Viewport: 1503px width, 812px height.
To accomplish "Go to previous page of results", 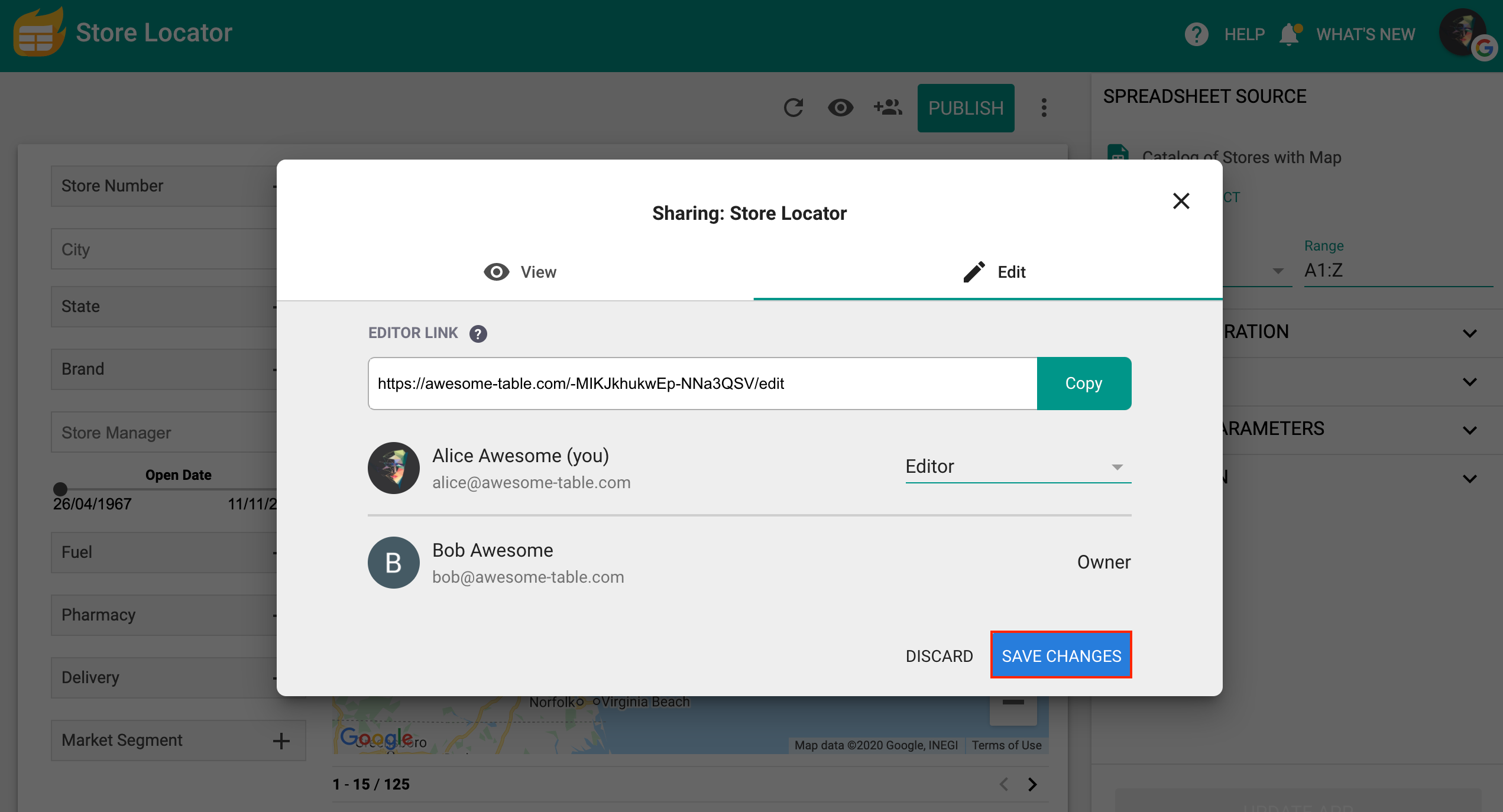I will click(1004, 784).
